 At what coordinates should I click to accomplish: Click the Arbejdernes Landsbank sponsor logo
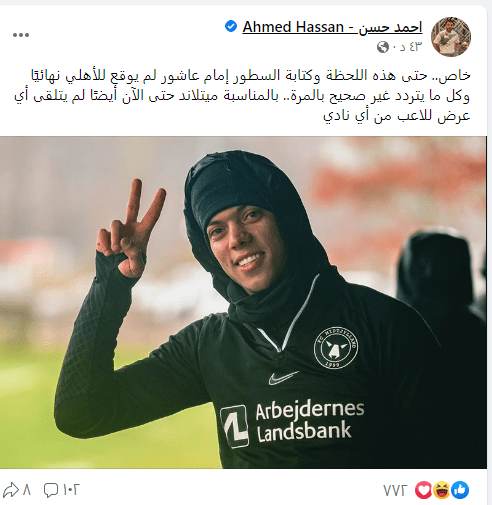point(292,423)
